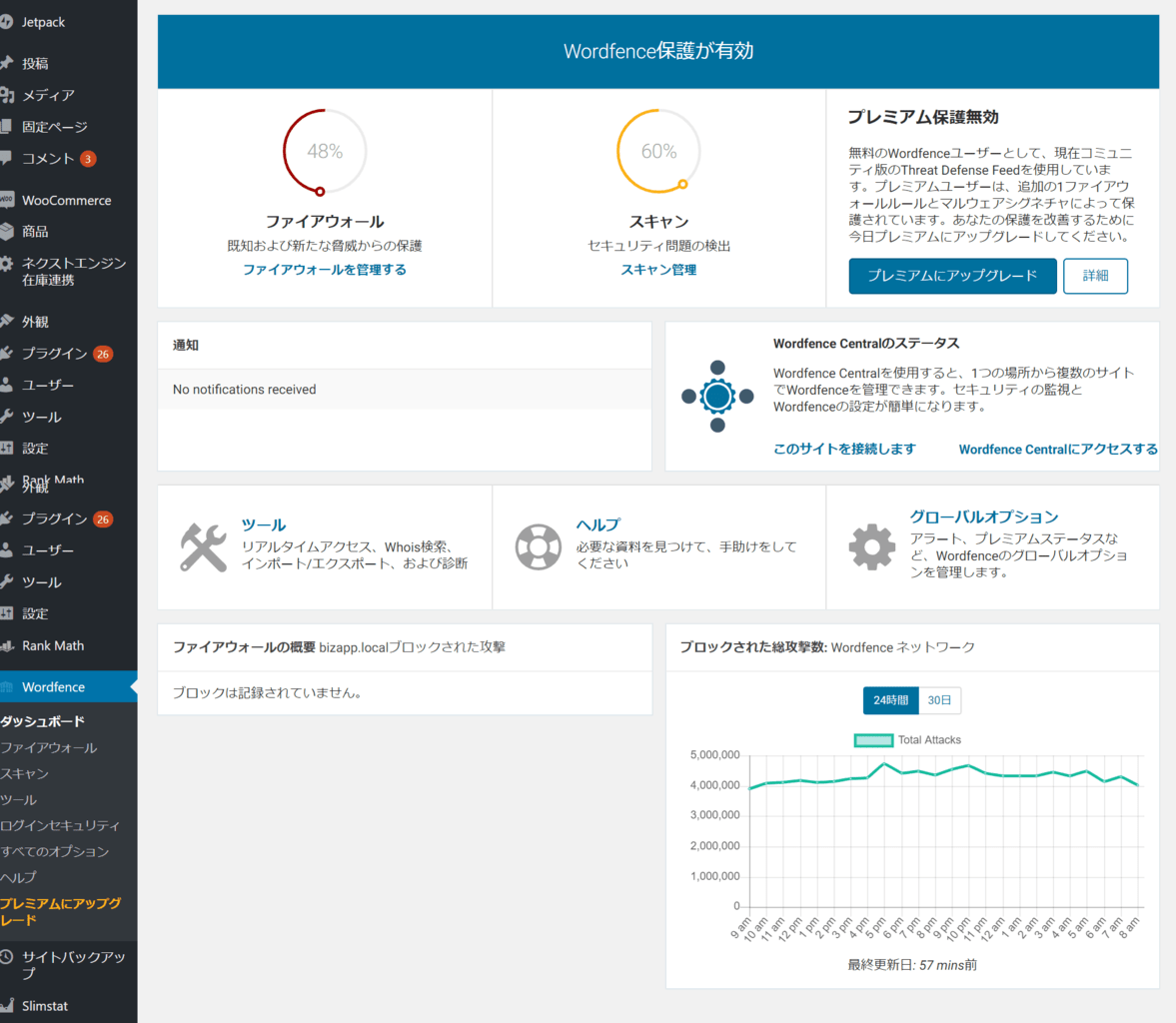Open the Jetpack menu icon
Viewport: 1176px width, 1023px height.
point(6,23)
